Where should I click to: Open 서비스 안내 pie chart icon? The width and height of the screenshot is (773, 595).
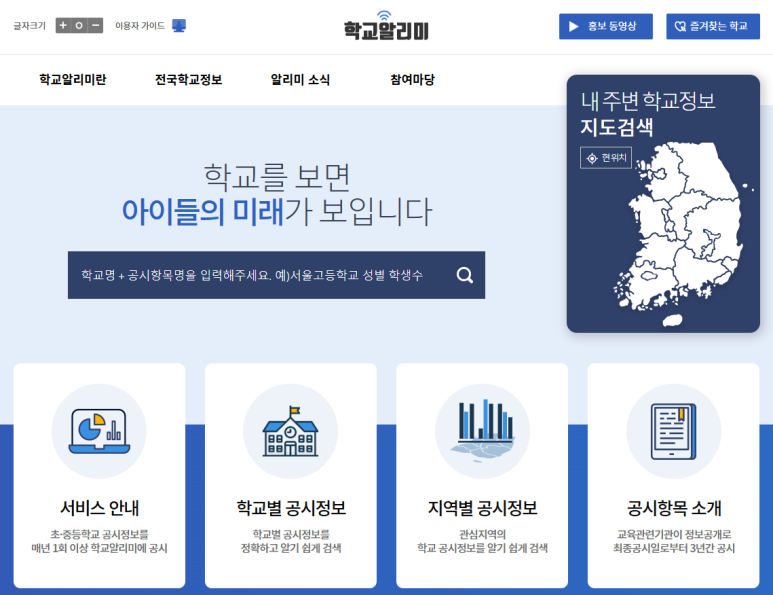(x=99, y=431)
